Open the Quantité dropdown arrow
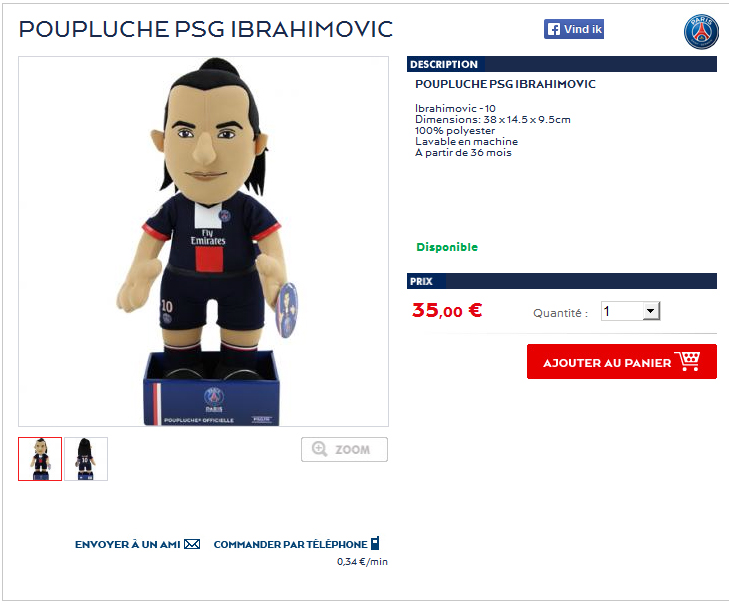The width and height of the screenshot is (729, 606). coord(651,311)
